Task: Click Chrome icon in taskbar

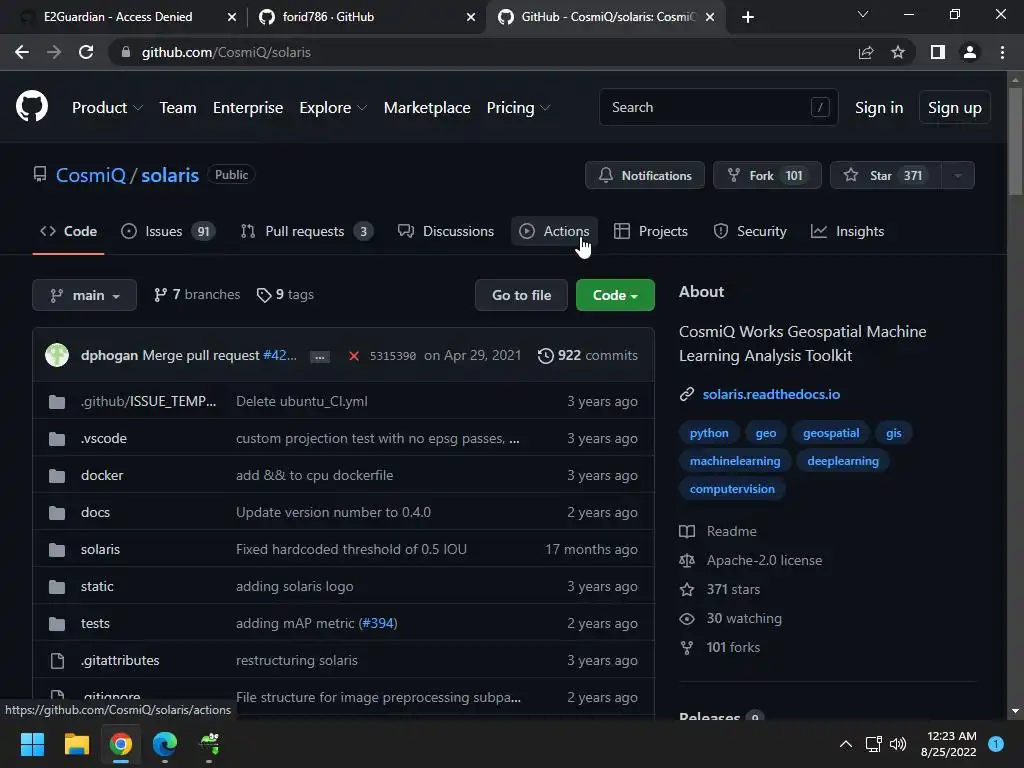Action: (x=121, y=744)
